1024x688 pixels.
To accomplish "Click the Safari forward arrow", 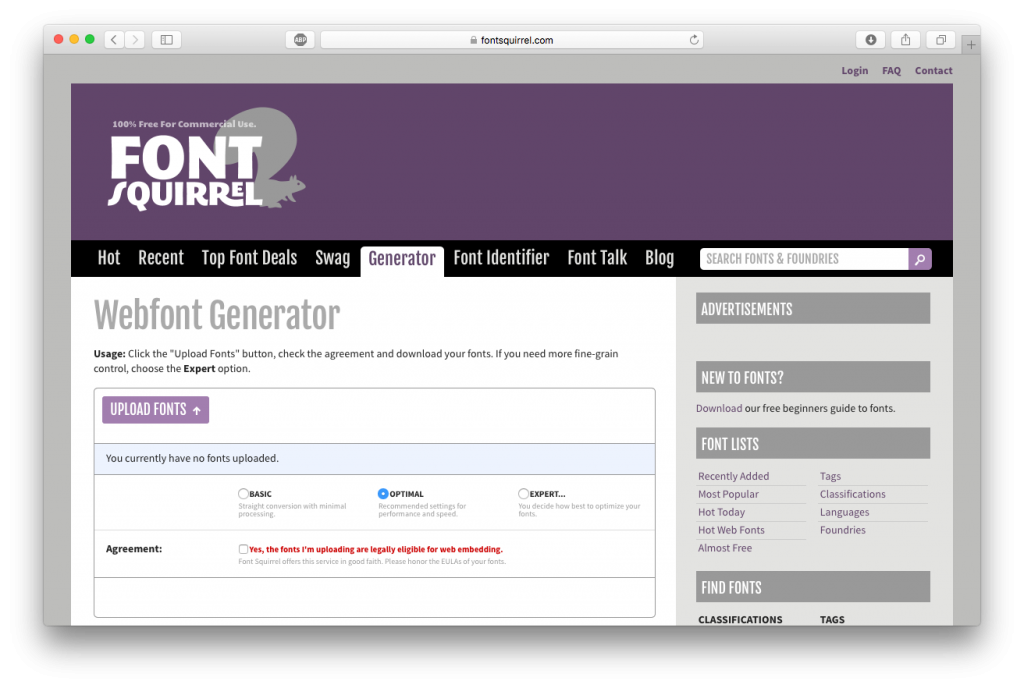I will pyautogui.click(x=135, y=40).
